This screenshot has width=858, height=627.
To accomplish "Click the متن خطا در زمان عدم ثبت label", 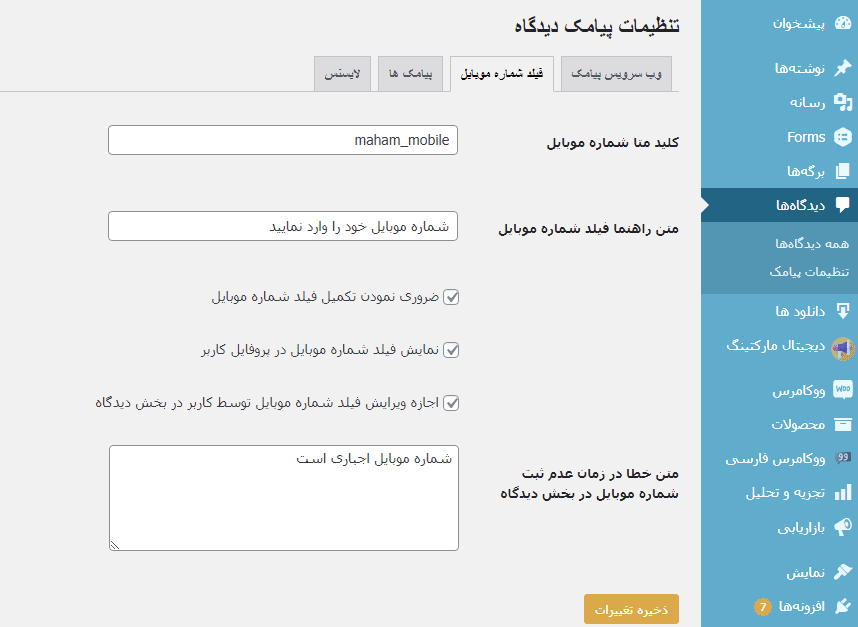I will (589, 484).
